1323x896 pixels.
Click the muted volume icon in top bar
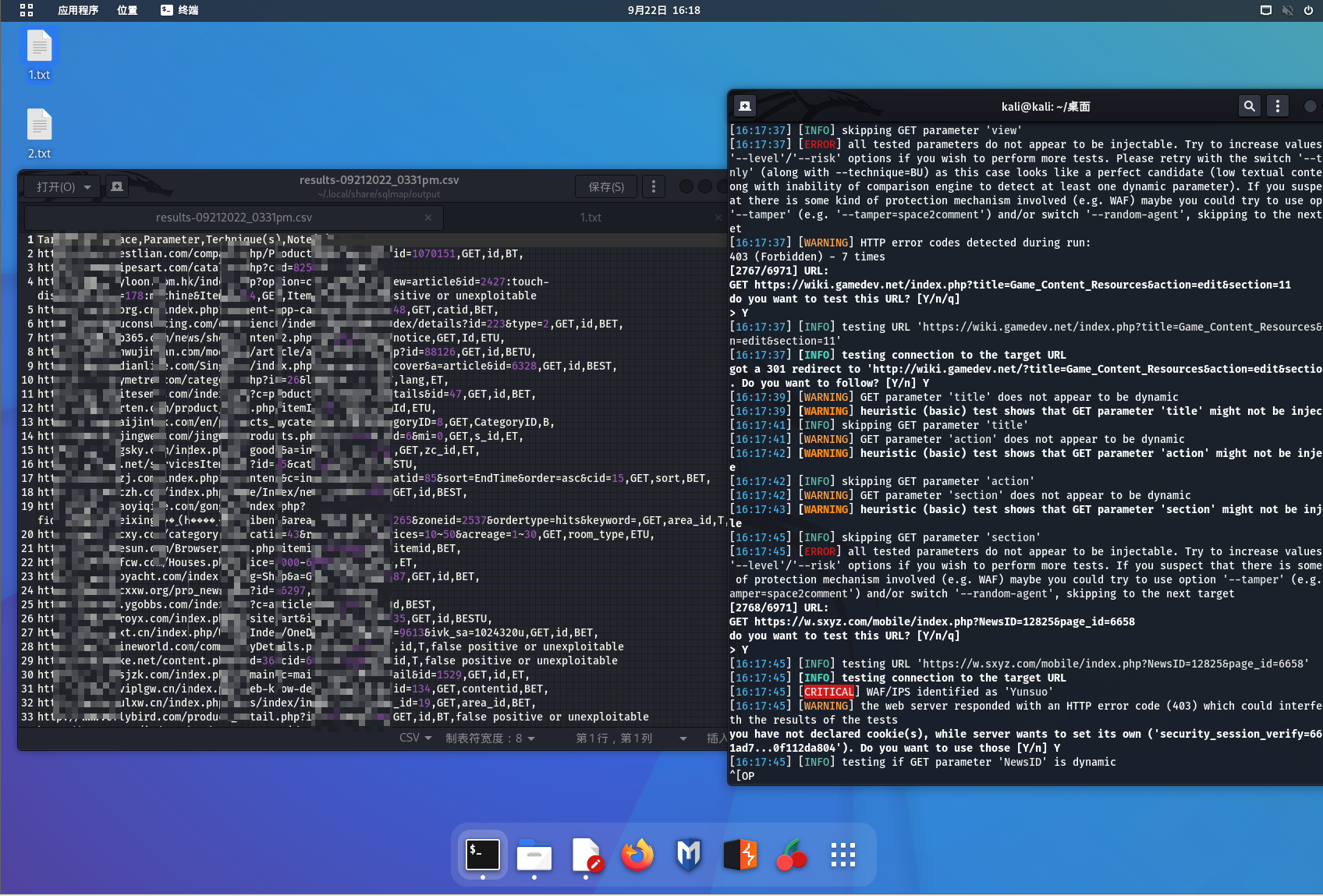pos(1287,10)
